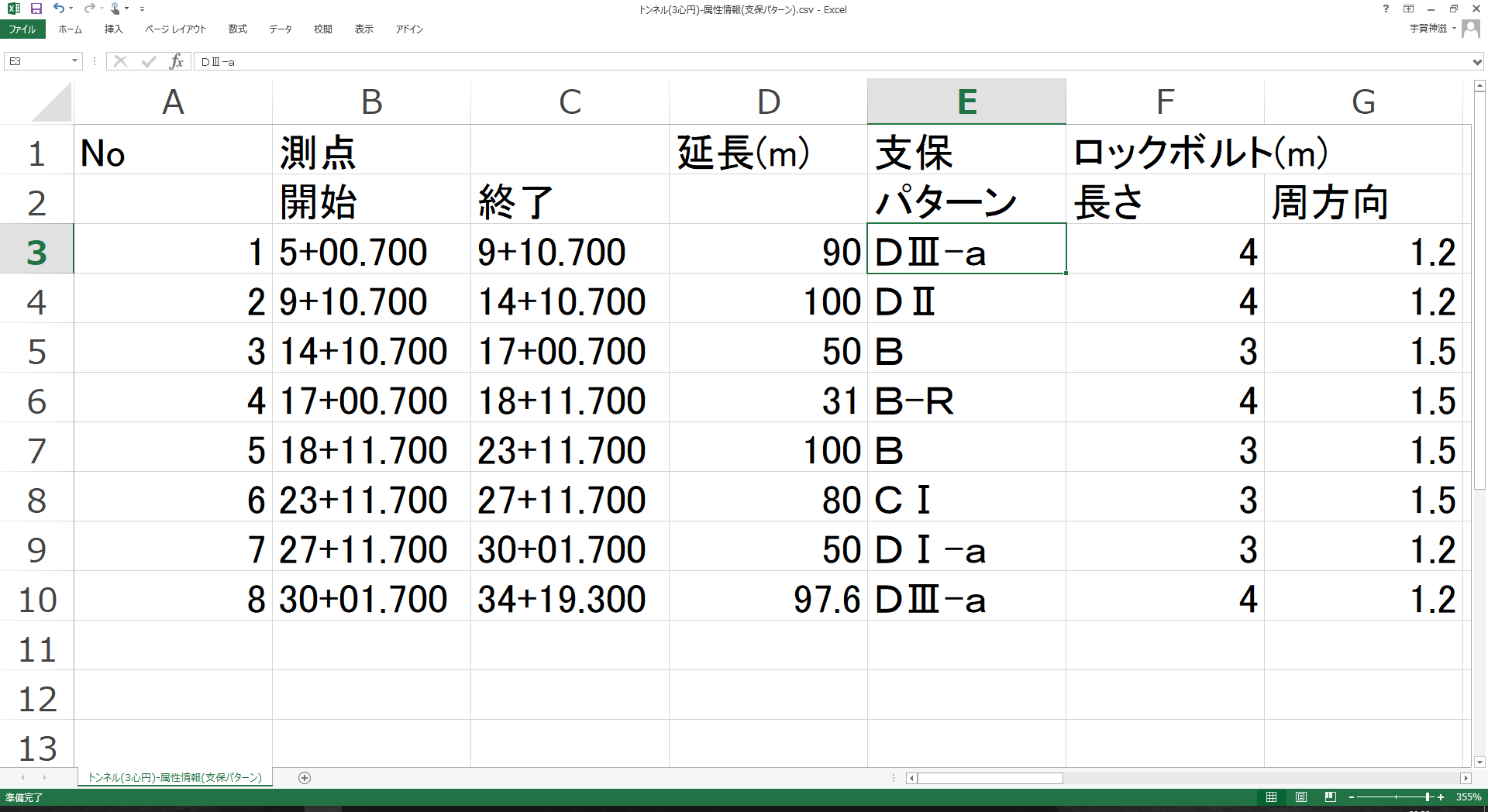Open the Undo history dropdown arrow
Screen dimensions: 1488x812
tap(71, 9)
